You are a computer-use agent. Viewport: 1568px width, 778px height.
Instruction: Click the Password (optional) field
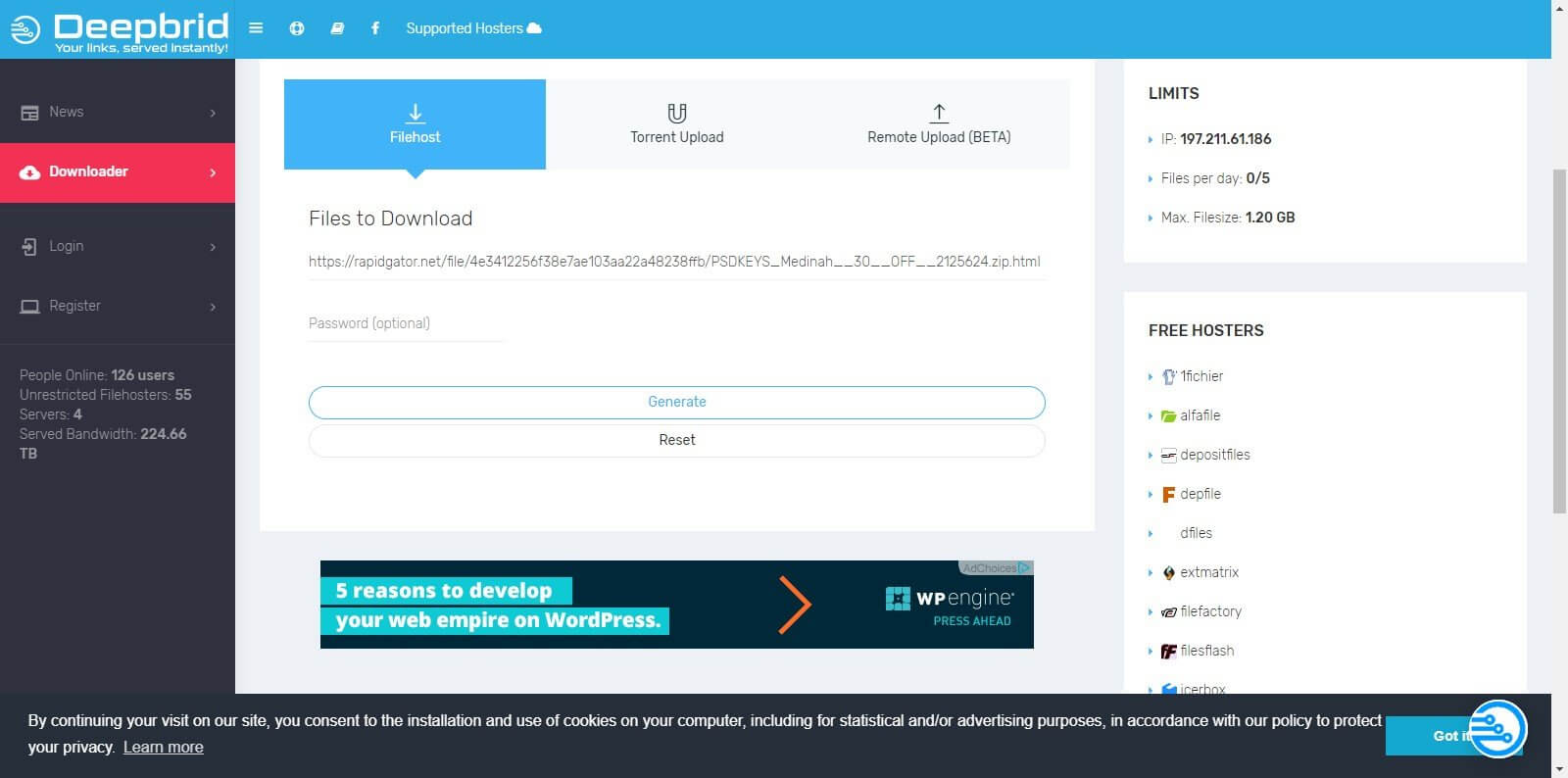point(406,323)
